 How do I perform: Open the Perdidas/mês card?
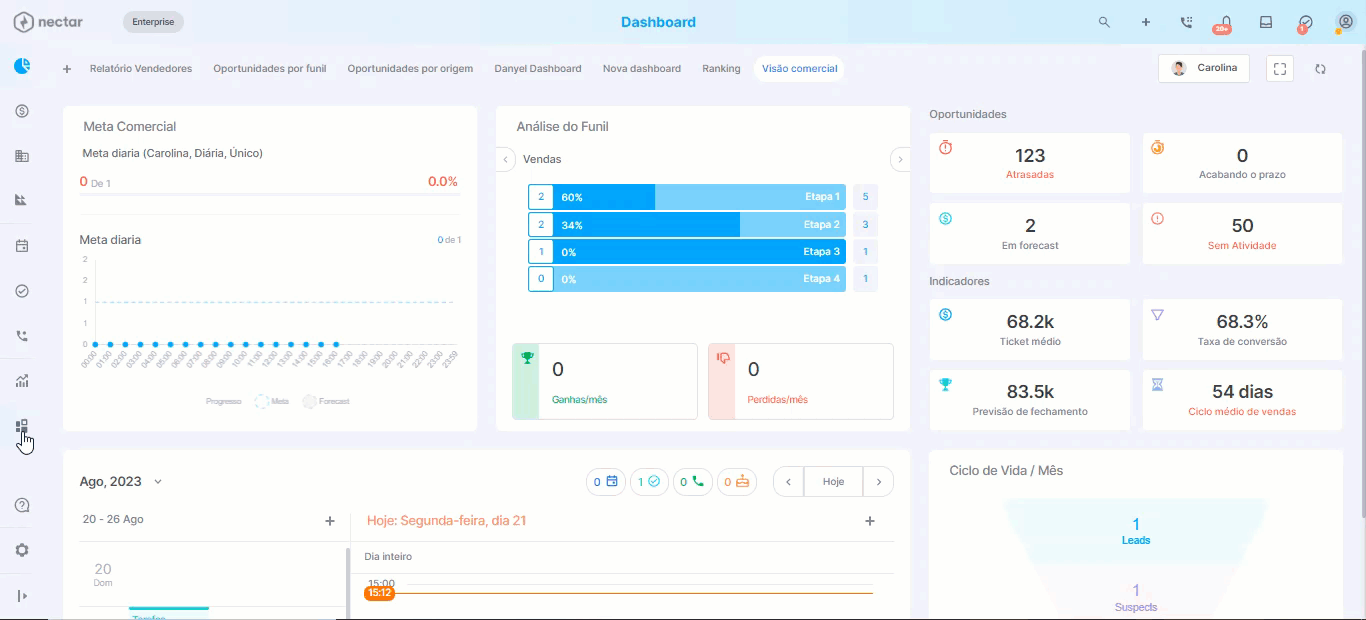[801, 382]
